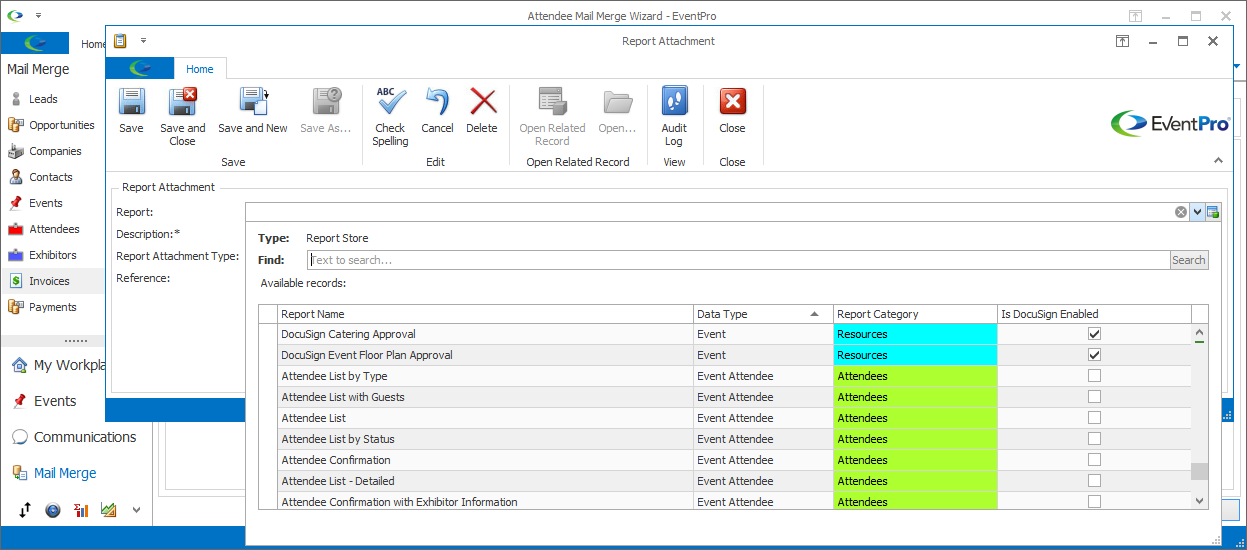This screenshot has width=1247, height=550.
Task: Check DocuSign box for Attendee List with Guests
Action: (x=1094, y=397)
